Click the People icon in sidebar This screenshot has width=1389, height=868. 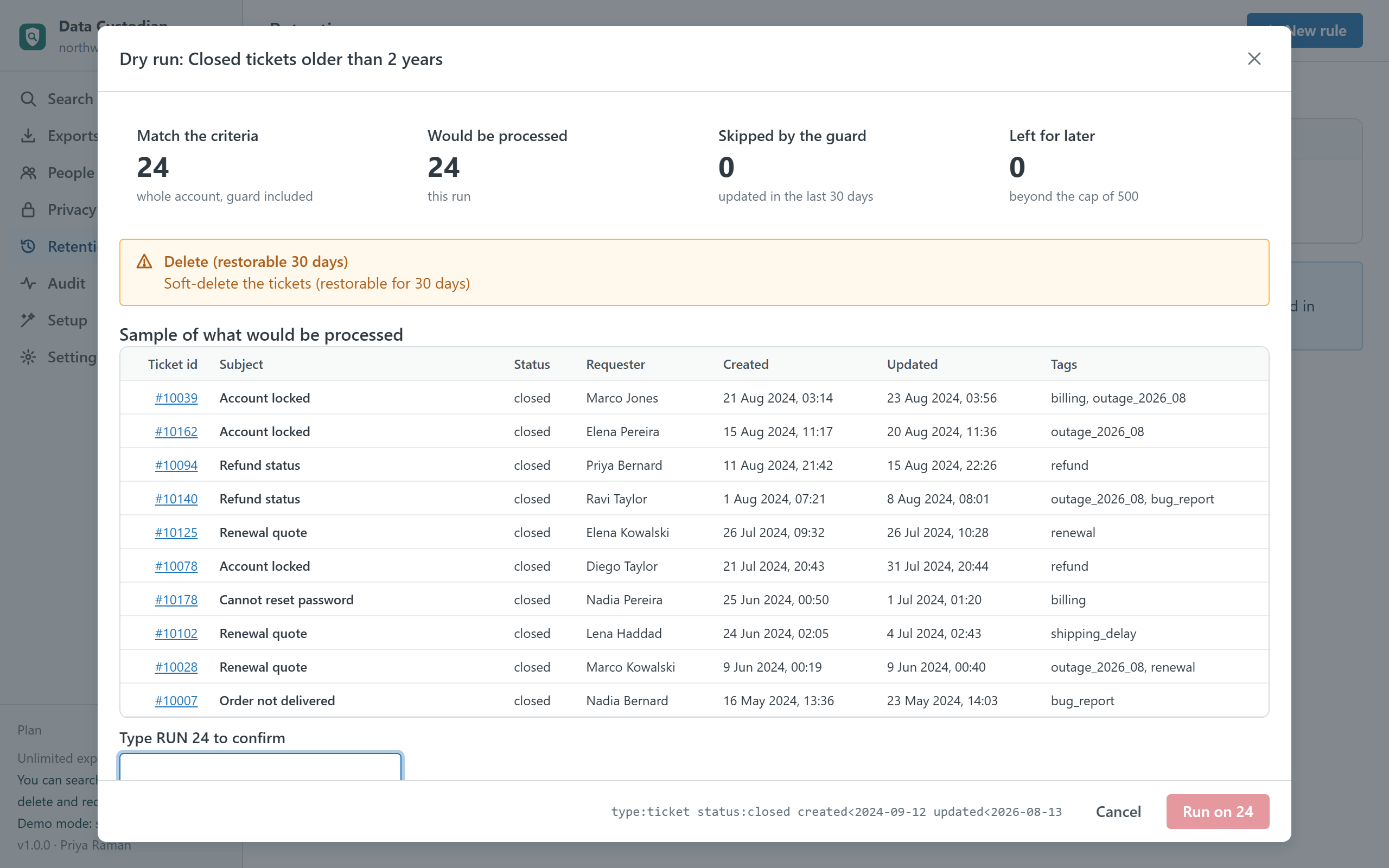tap(28, 172)
